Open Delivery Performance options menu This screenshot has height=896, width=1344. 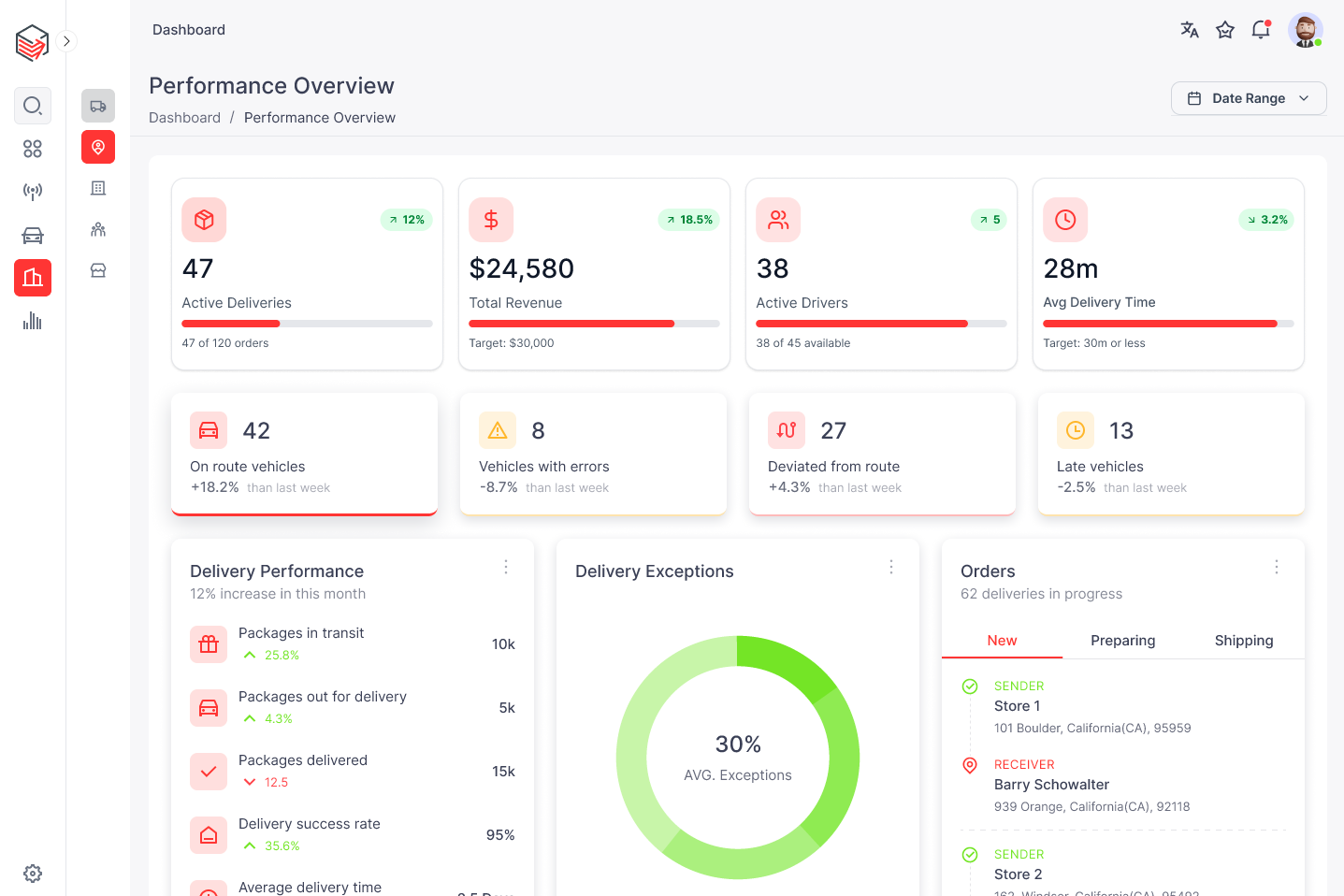pyautogui.click(x=506, y=567)
